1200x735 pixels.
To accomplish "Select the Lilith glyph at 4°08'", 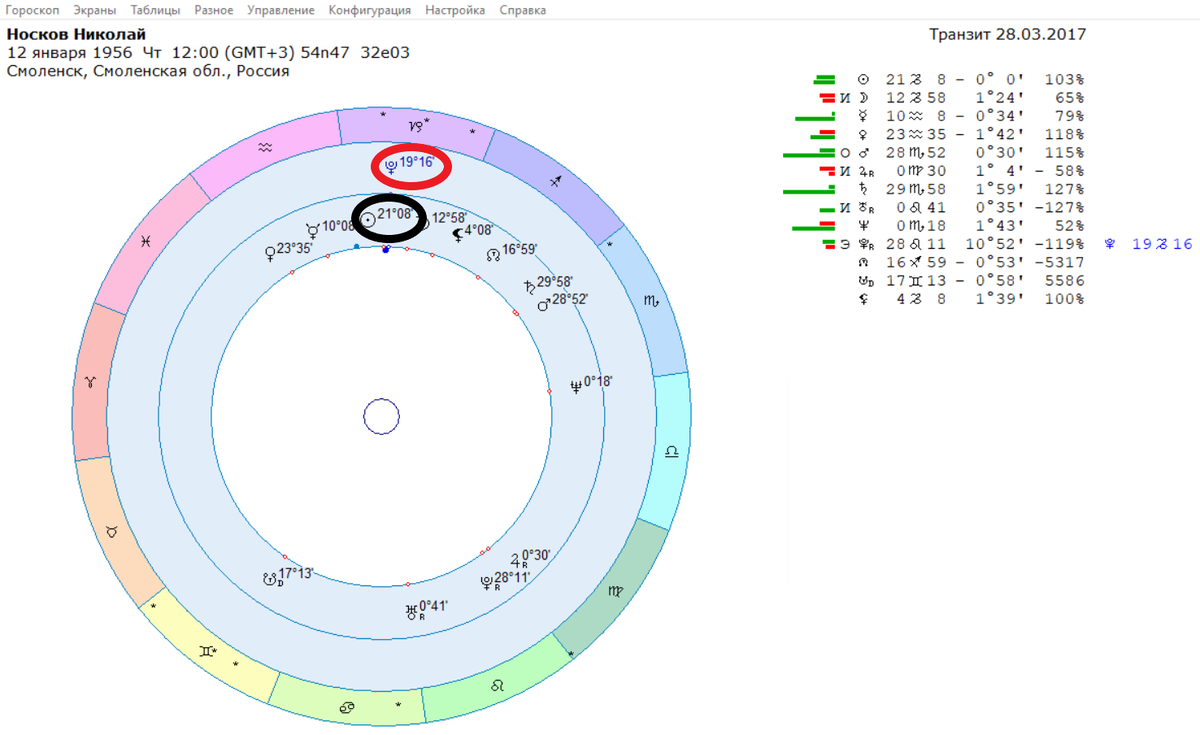I will 457,235.
